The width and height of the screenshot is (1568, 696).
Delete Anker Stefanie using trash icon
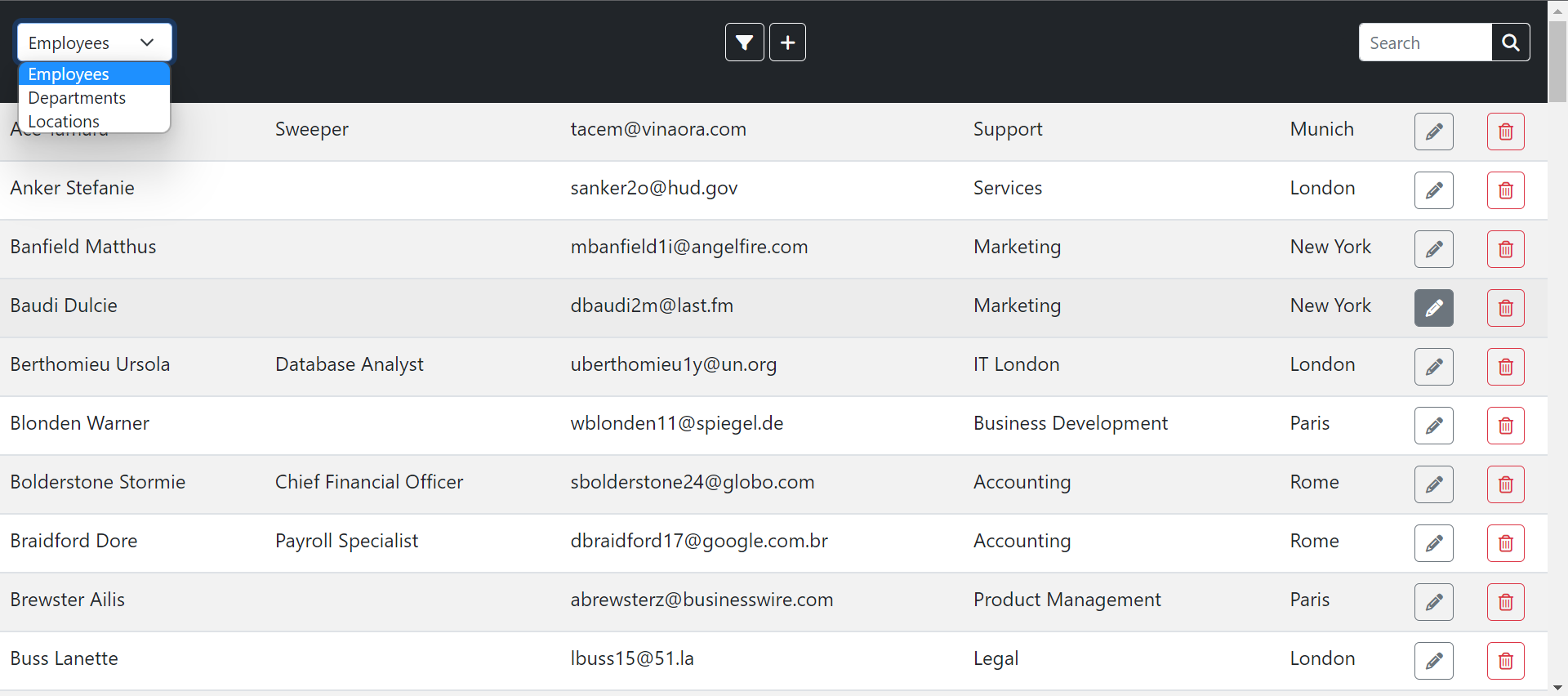1505,190
